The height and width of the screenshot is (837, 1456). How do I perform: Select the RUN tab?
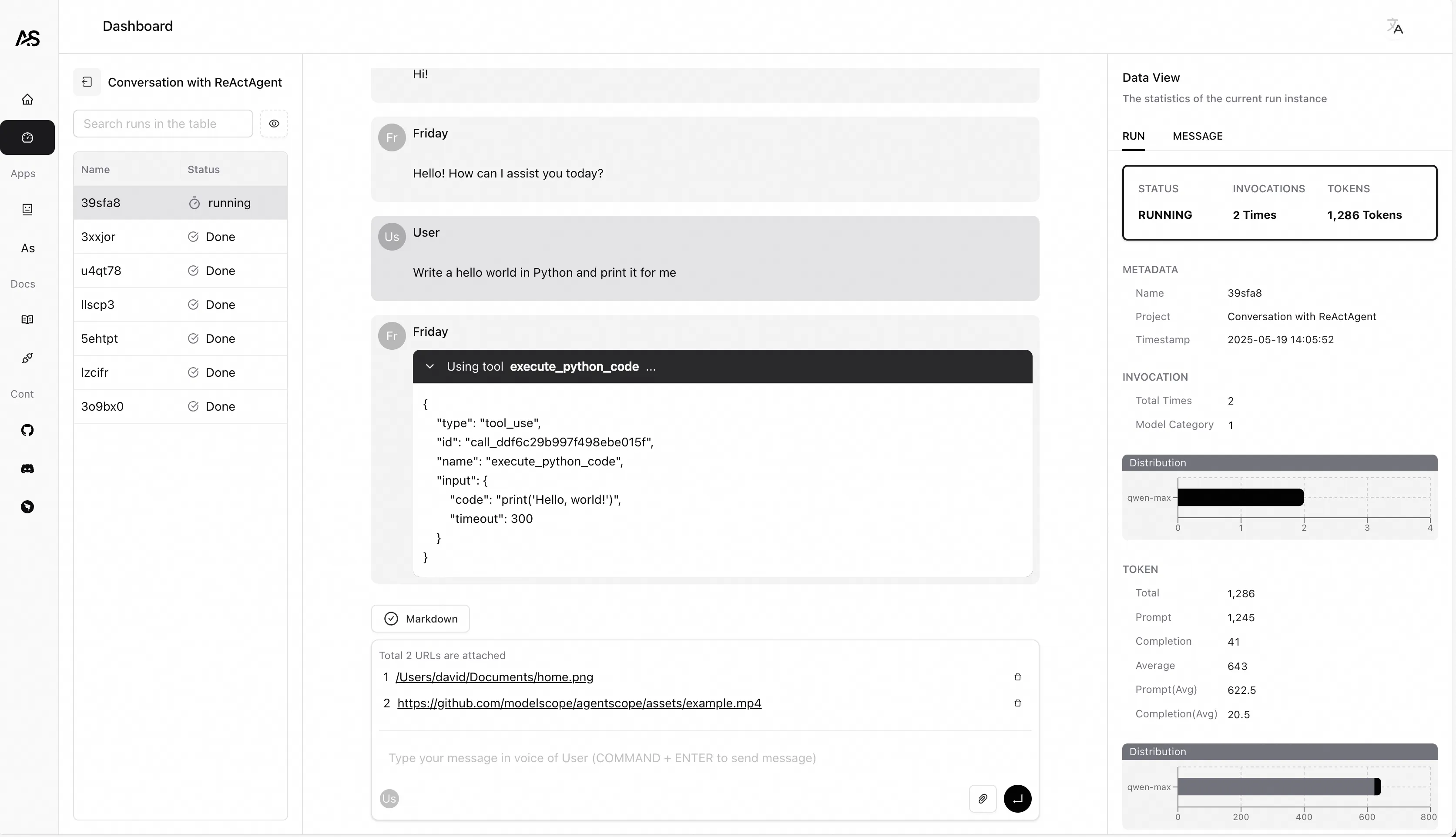pyautogui.click(x=1133, y=136)
